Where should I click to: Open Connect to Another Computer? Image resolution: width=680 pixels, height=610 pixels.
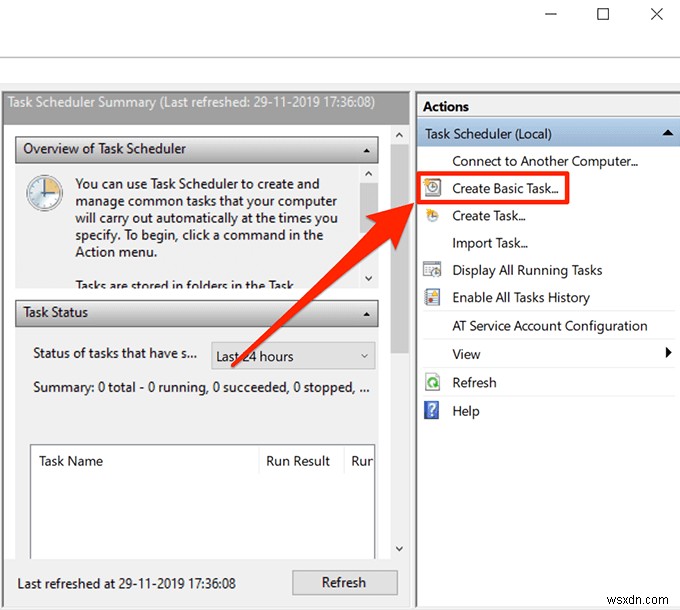click(545, 161)
